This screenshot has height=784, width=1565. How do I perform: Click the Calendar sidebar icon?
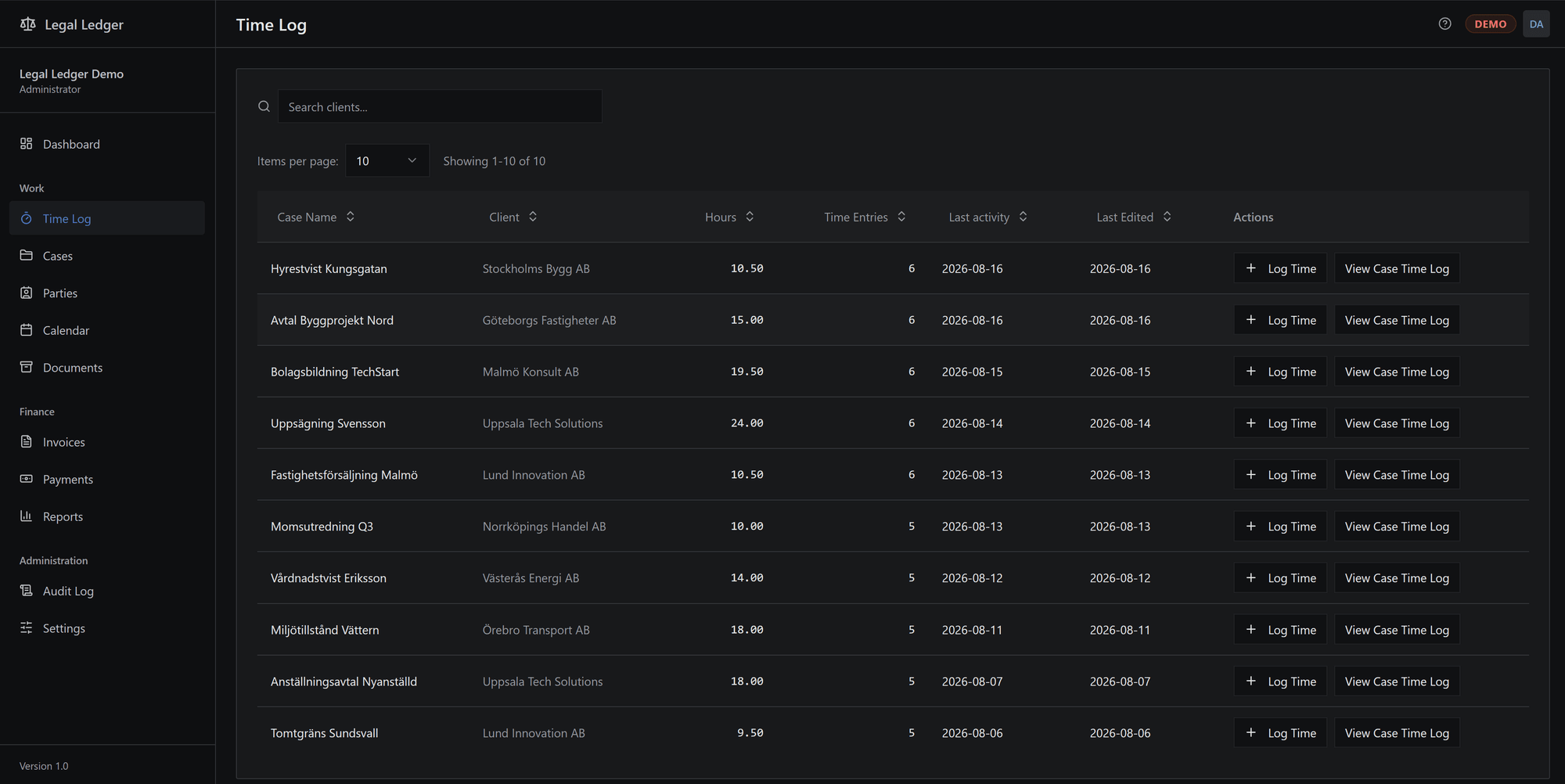click(x=27, y=330)
